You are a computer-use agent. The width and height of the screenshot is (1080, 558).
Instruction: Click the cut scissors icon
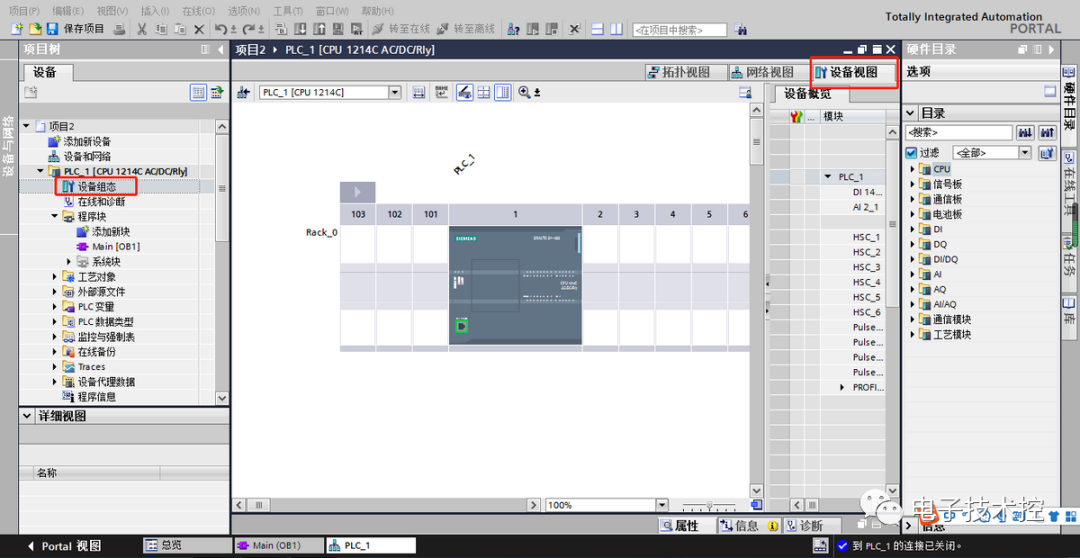coord(142,29)
